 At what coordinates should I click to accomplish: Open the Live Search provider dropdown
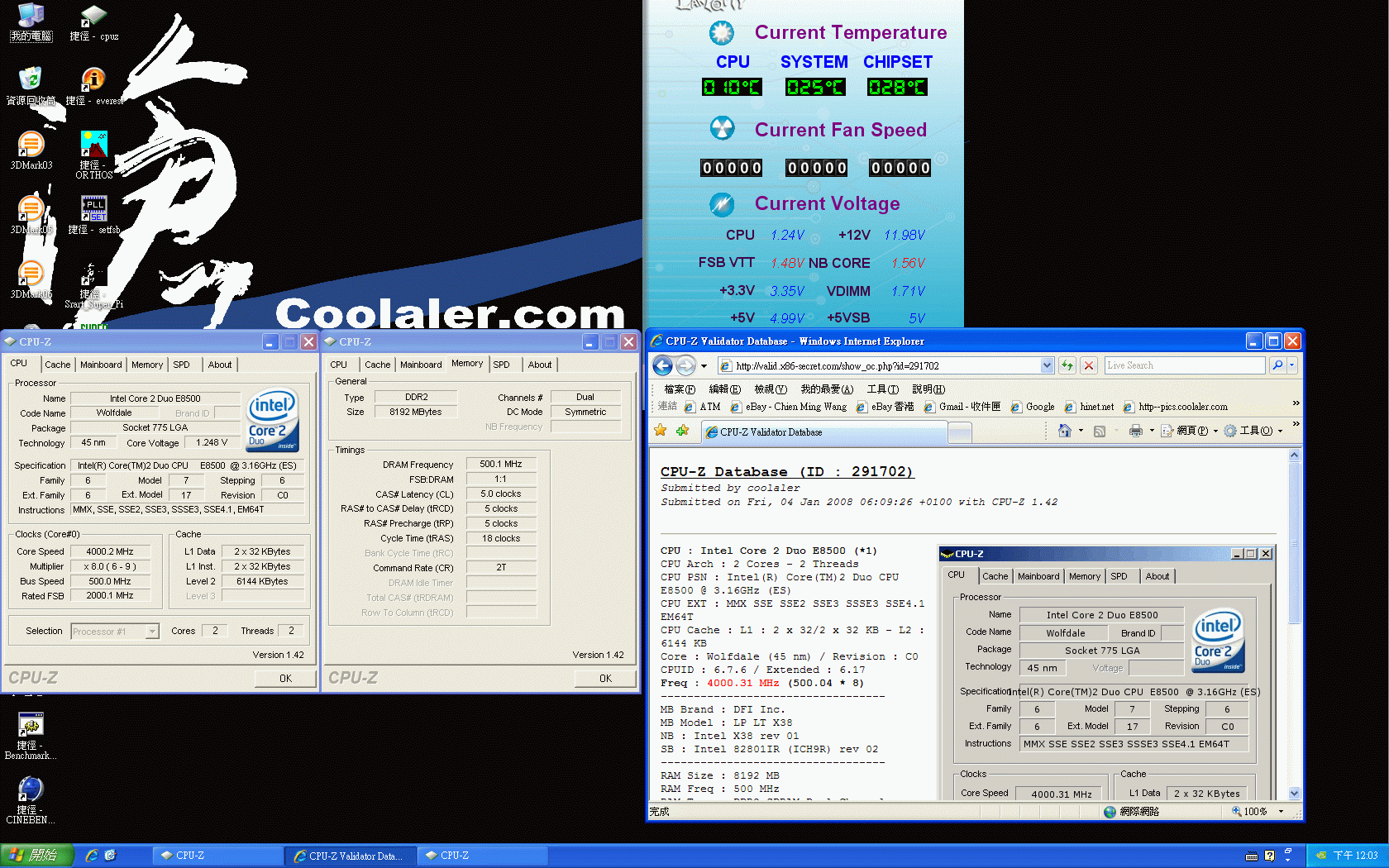tap(1291, 365)
